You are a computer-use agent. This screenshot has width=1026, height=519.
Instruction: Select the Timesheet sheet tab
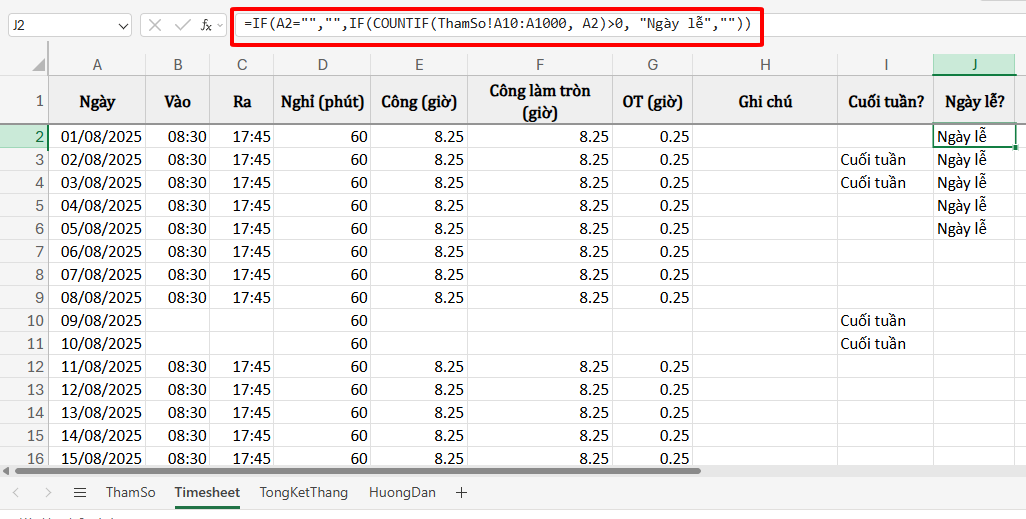click(207, 493)
